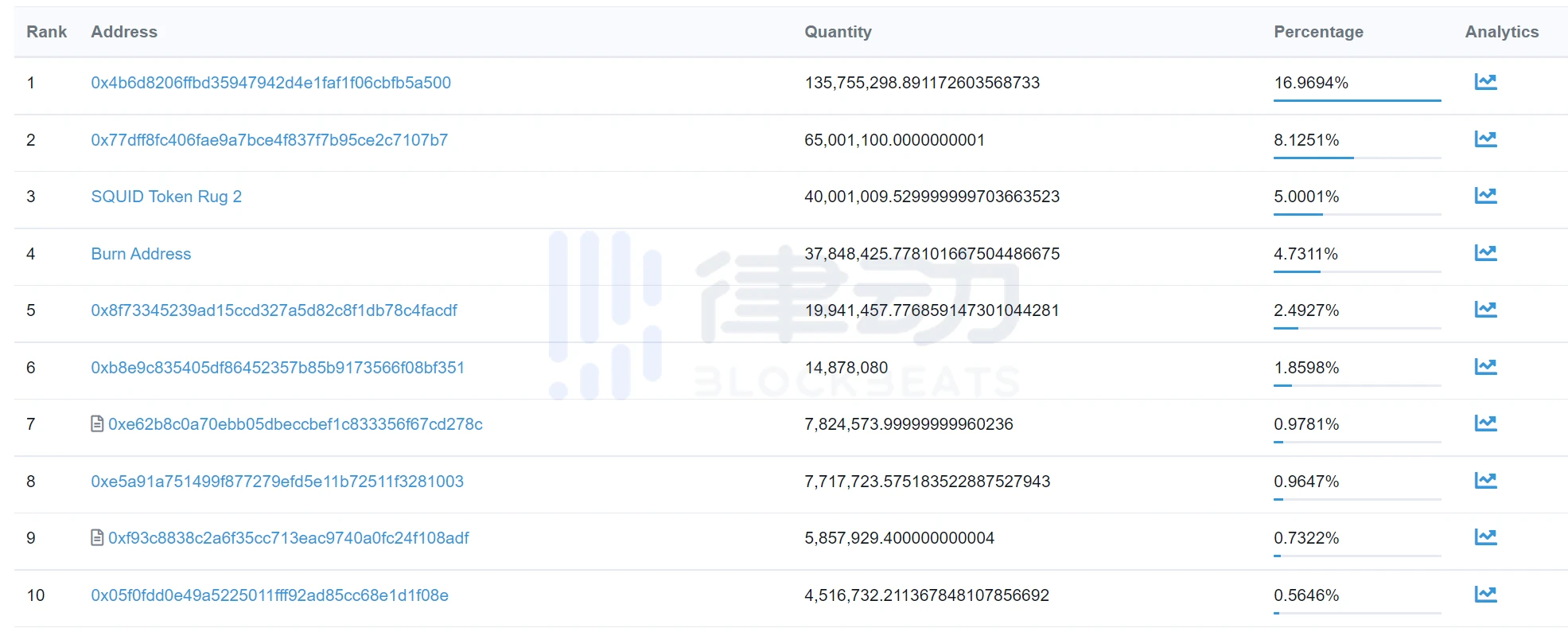Screen dimensions: 1568x632
Task: Open address 0xf93c8838c2a6f35cc713eac9740a0fc24f108adf
Action: point(289,538)
